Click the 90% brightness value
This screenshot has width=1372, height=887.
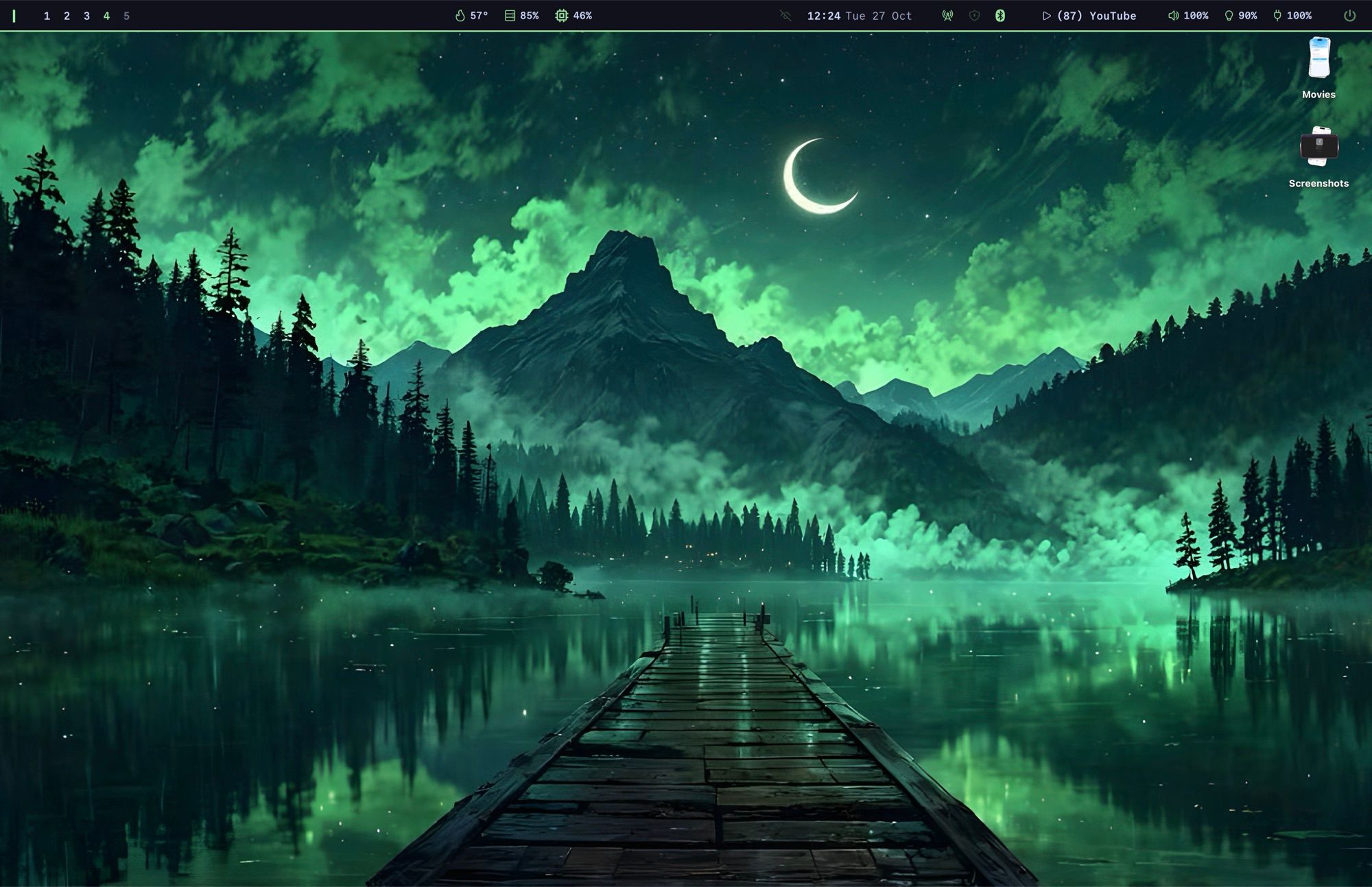click(x=1248, y=16)
